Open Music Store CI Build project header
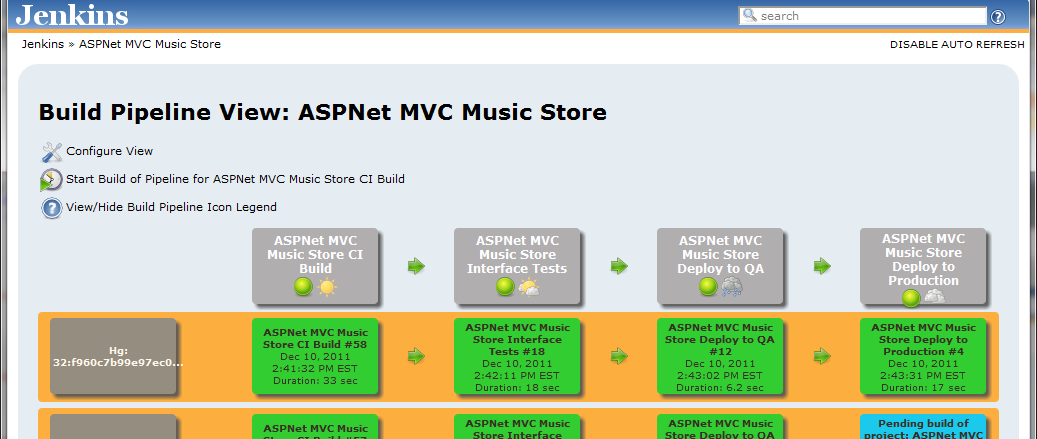This screenshot has width=1037, height=439. [x=315, y=255]
